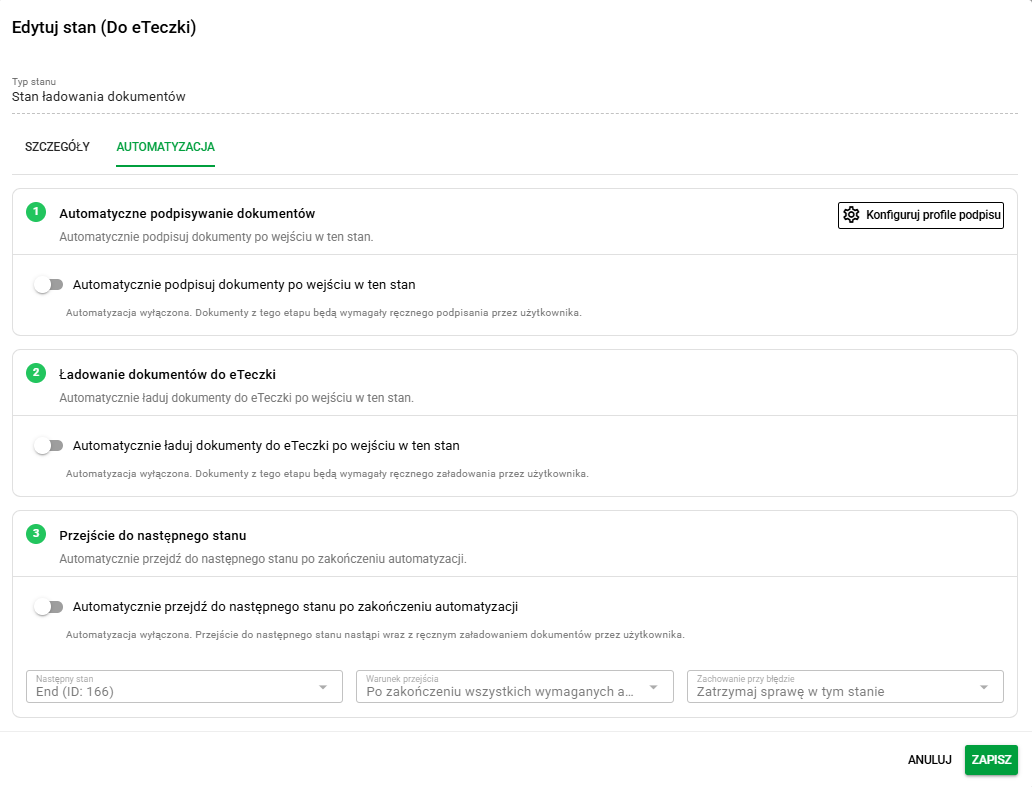Click the Typ stanu field value
Viewport: 1032px width, 787px height.
click(x=99, y=97)
